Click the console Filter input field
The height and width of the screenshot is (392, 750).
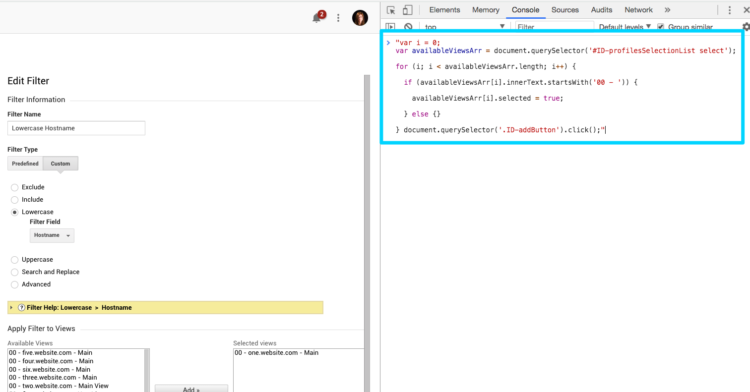(x=554, y=27)
